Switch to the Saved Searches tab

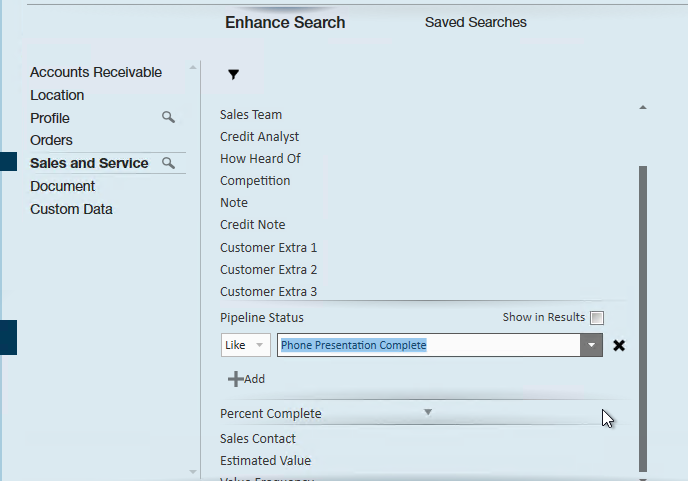(x=475, y=22)
